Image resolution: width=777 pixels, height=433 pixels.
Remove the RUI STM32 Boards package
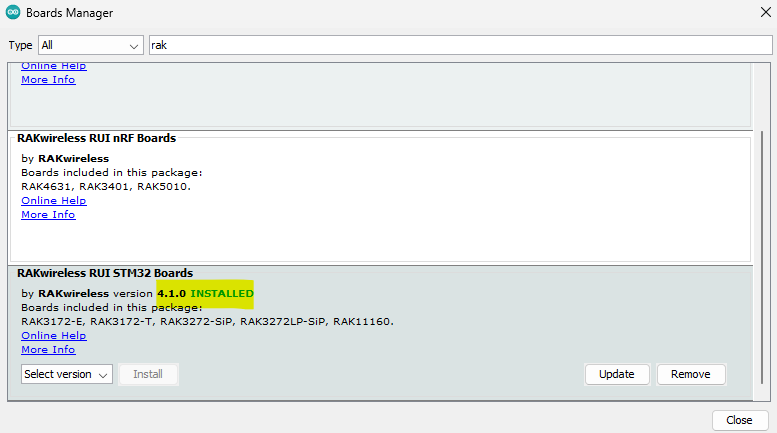click(x=690, y=374)
